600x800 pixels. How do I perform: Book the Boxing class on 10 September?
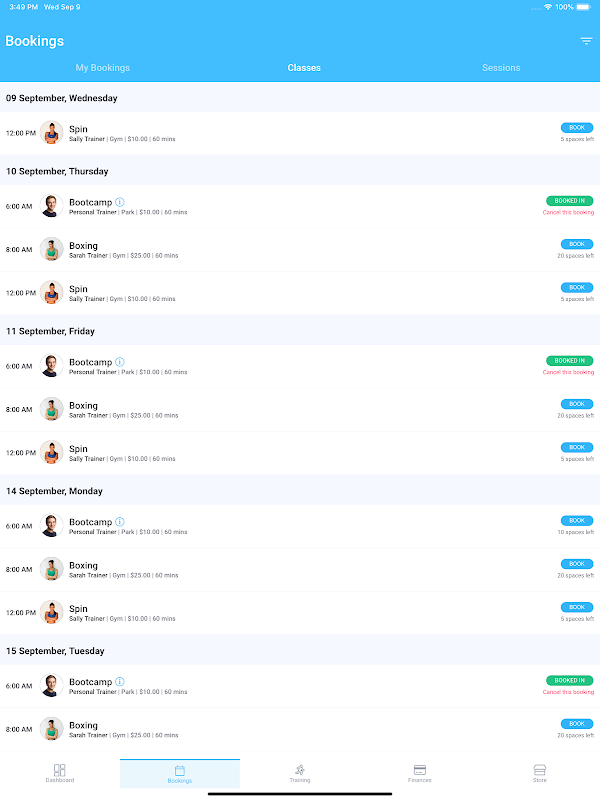click(577, 244)
